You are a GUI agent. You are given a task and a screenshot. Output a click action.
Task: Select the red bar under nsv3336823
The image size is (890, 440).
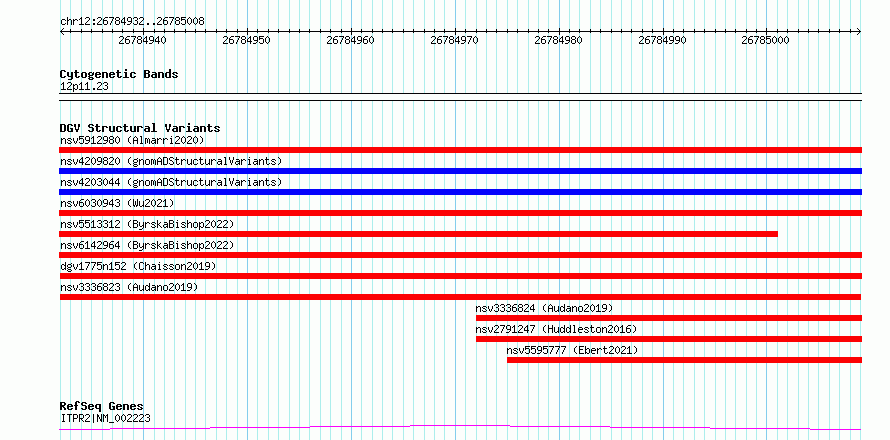[460, 297]
